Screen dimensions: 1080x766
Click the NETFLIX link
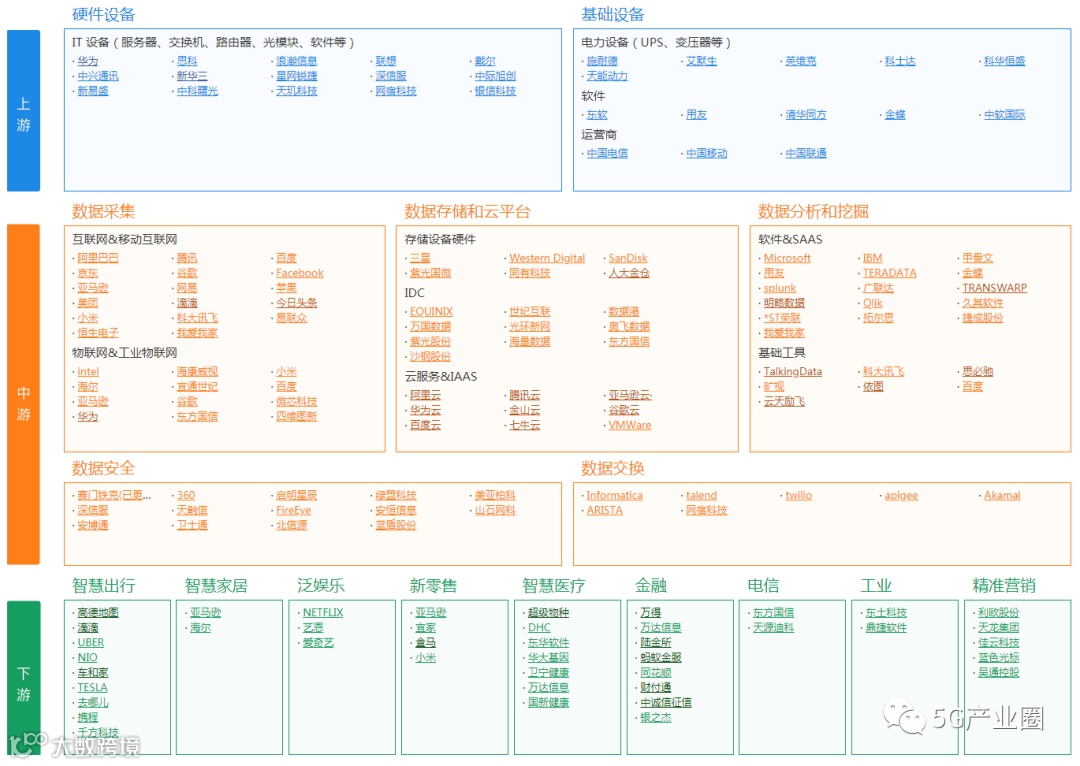[323, 613]
